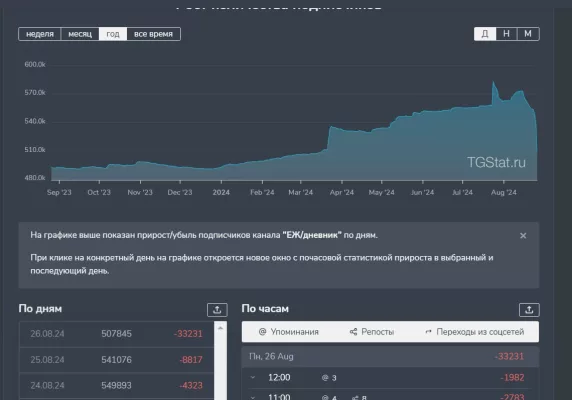Click the subscriber count 507845
The width and height of the screenshot is (572, 400).
point(116,334)
